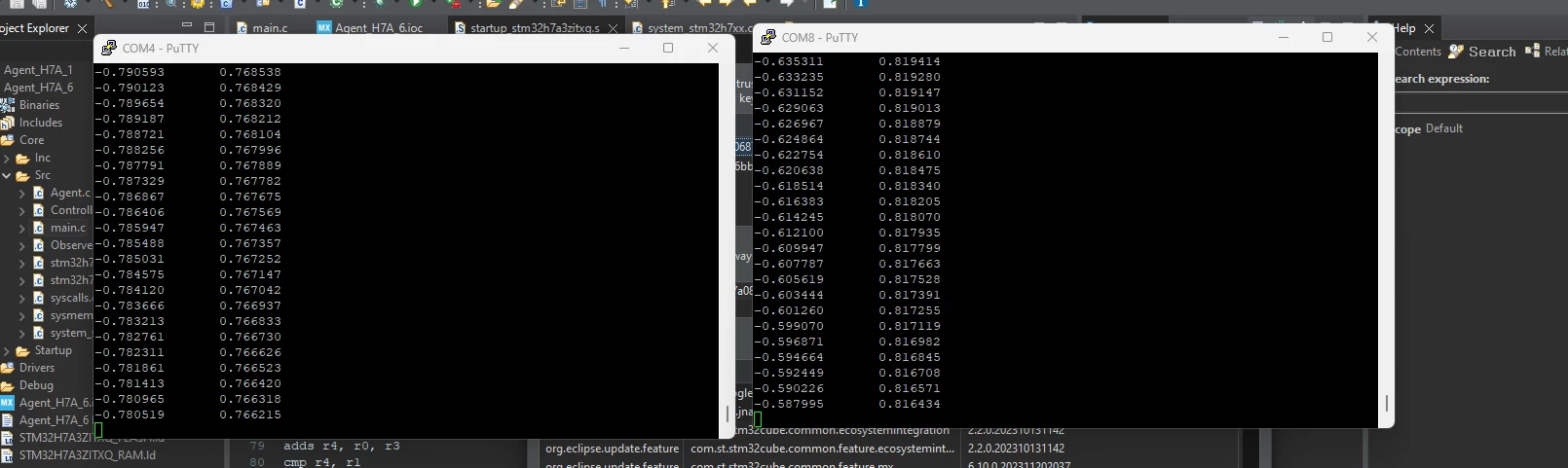Screen dimensions: 1568x468
Task: Click the PuTTY icon in the COM8 title bar
Action: (x=767, y=37)
